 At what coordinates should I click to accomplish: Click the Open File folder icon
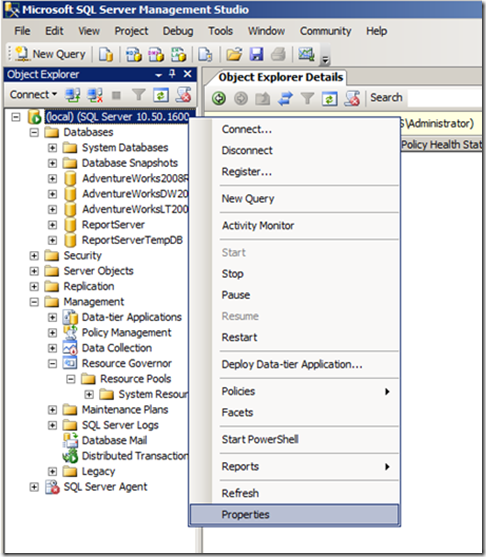pyautogui.click(x=234, y=54)
